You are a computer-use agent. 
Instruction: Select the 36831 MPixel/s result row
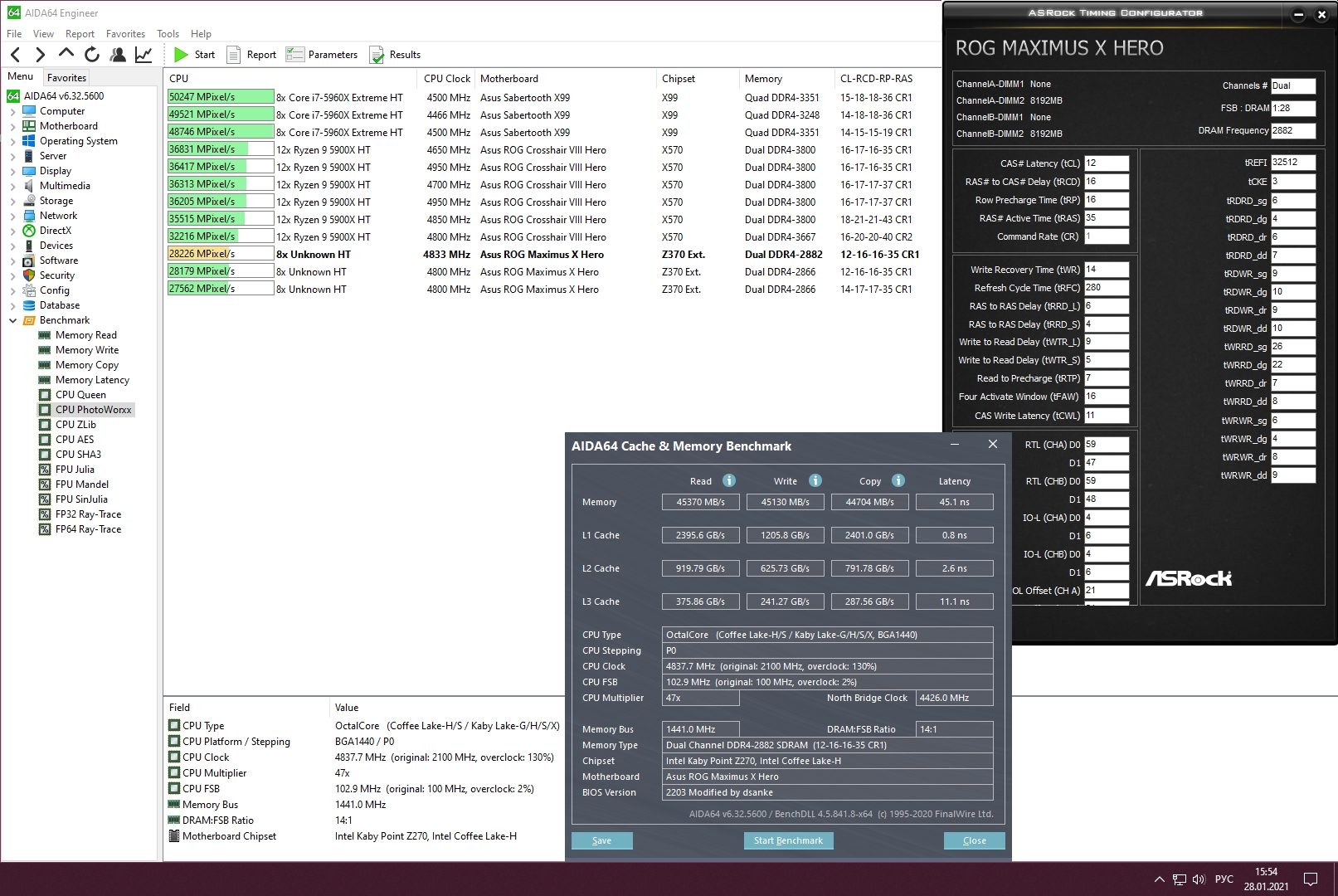(x=552, y=150)
